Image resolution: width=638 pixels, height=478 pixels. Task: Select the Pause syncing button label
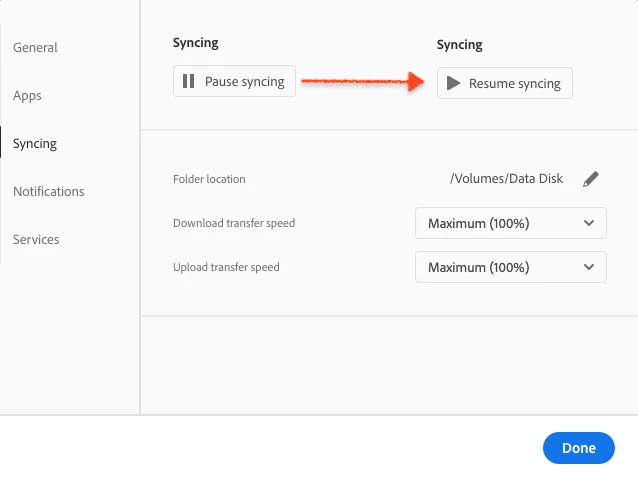[245, 81]
